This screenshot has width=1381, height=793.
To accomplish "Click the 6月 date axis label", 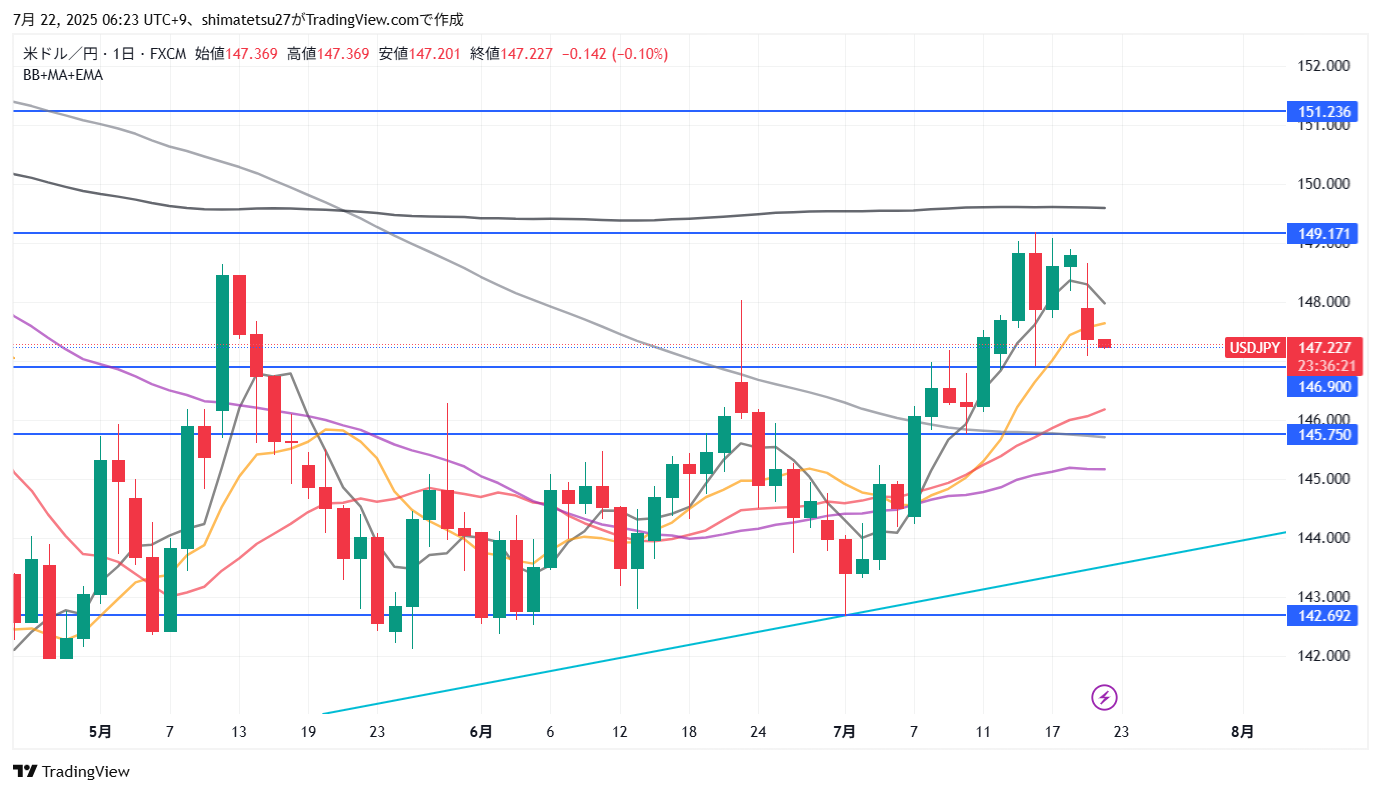I will [x=481, y=731].
